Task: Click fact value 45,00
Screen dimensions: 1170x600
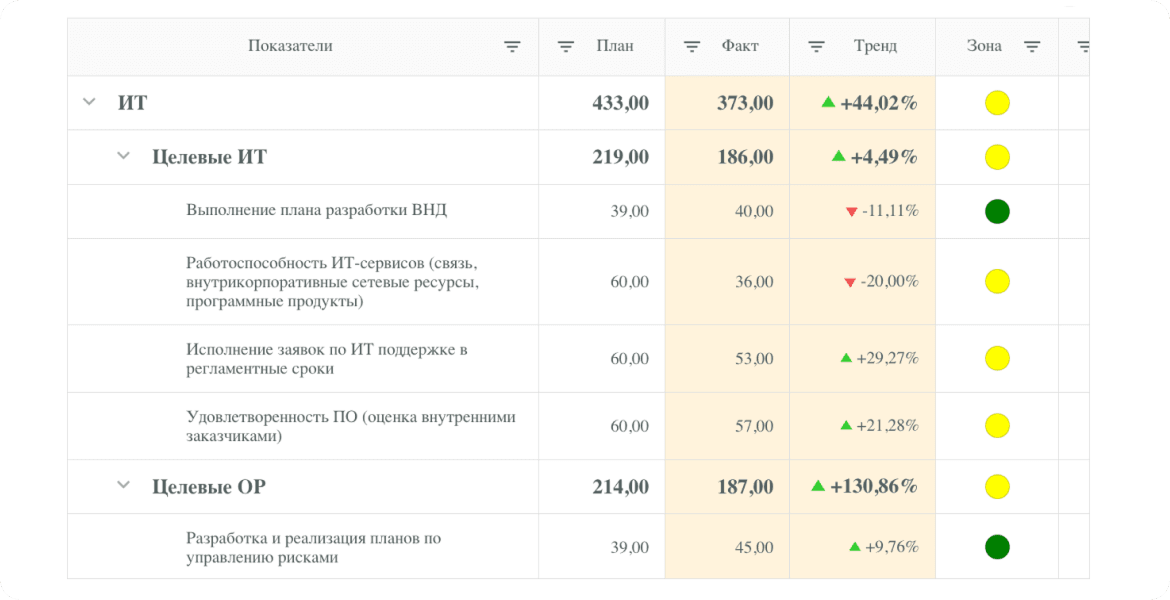Action: click(754, 548)
